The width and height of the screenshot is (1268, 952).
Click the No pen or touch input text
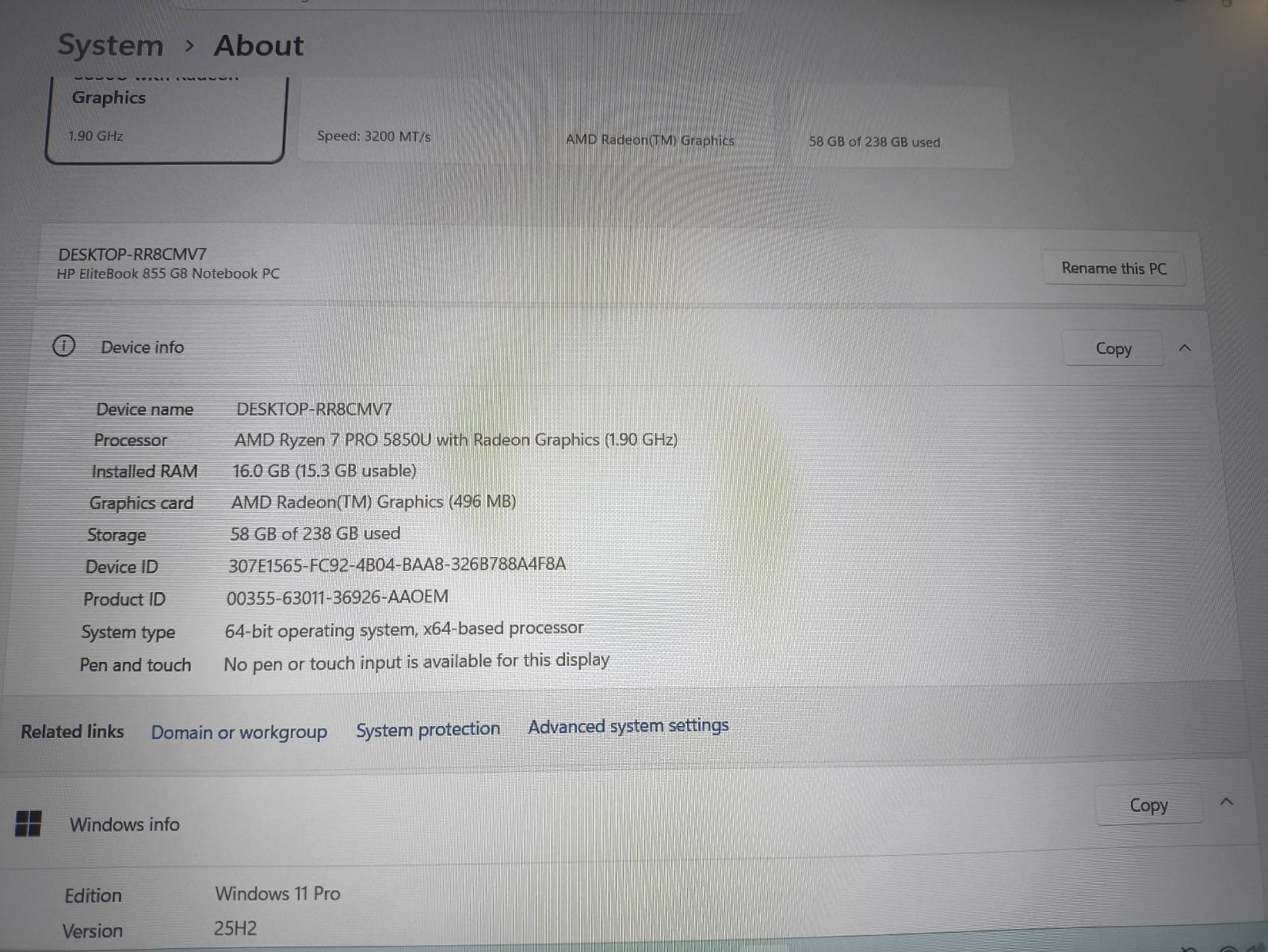[417, 662]
